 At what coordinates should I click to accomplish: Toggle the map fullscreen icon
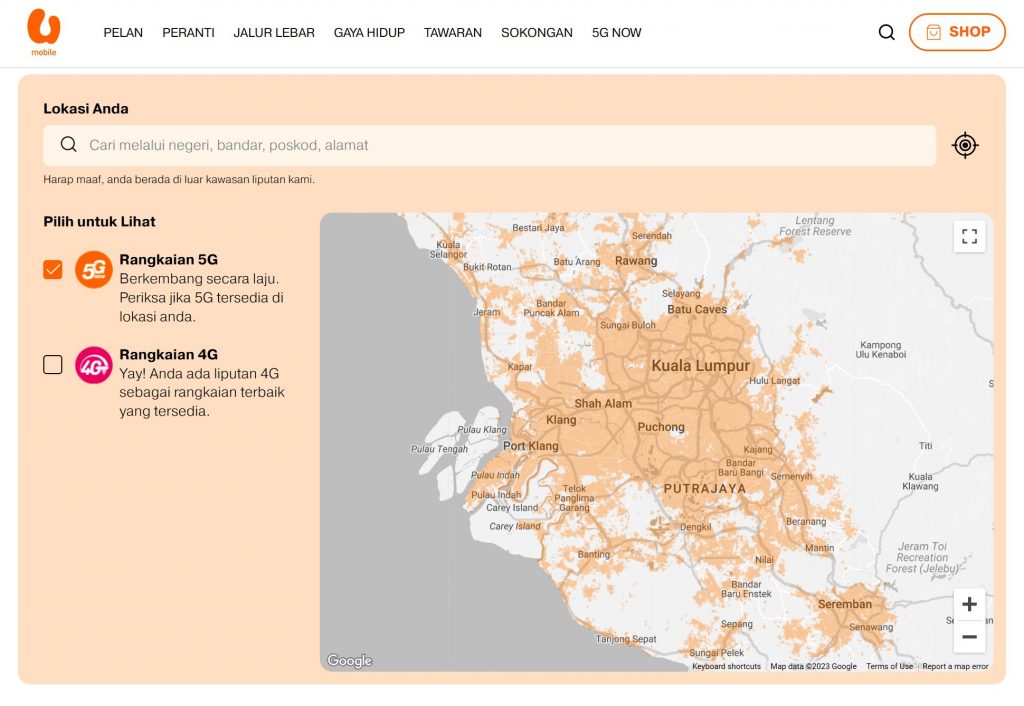[x=969, y=236]
